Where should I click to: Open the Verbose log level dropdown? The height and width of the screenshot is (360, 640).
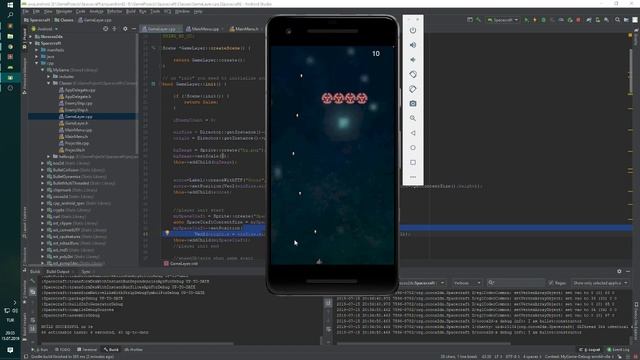coord(467,283)
